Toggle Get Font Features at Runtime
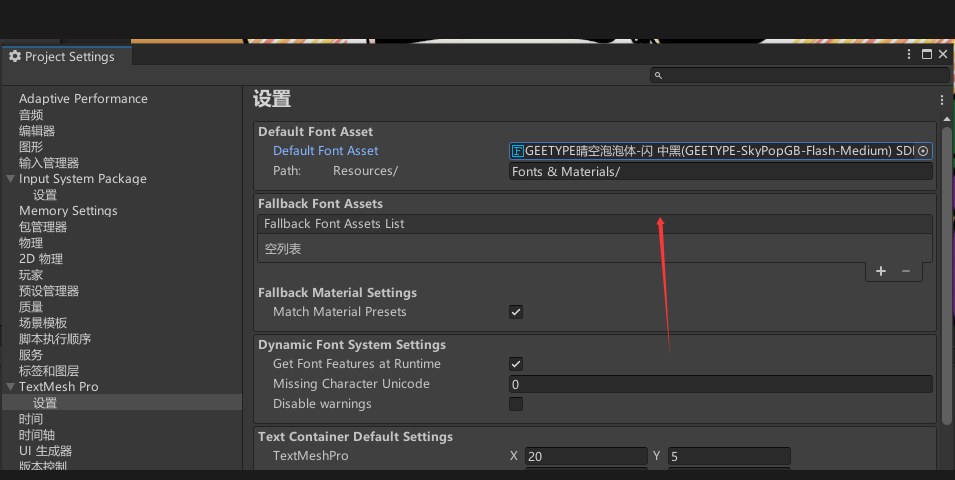The width and height of the screenshot is (955, 480). [x=516, y=364]
